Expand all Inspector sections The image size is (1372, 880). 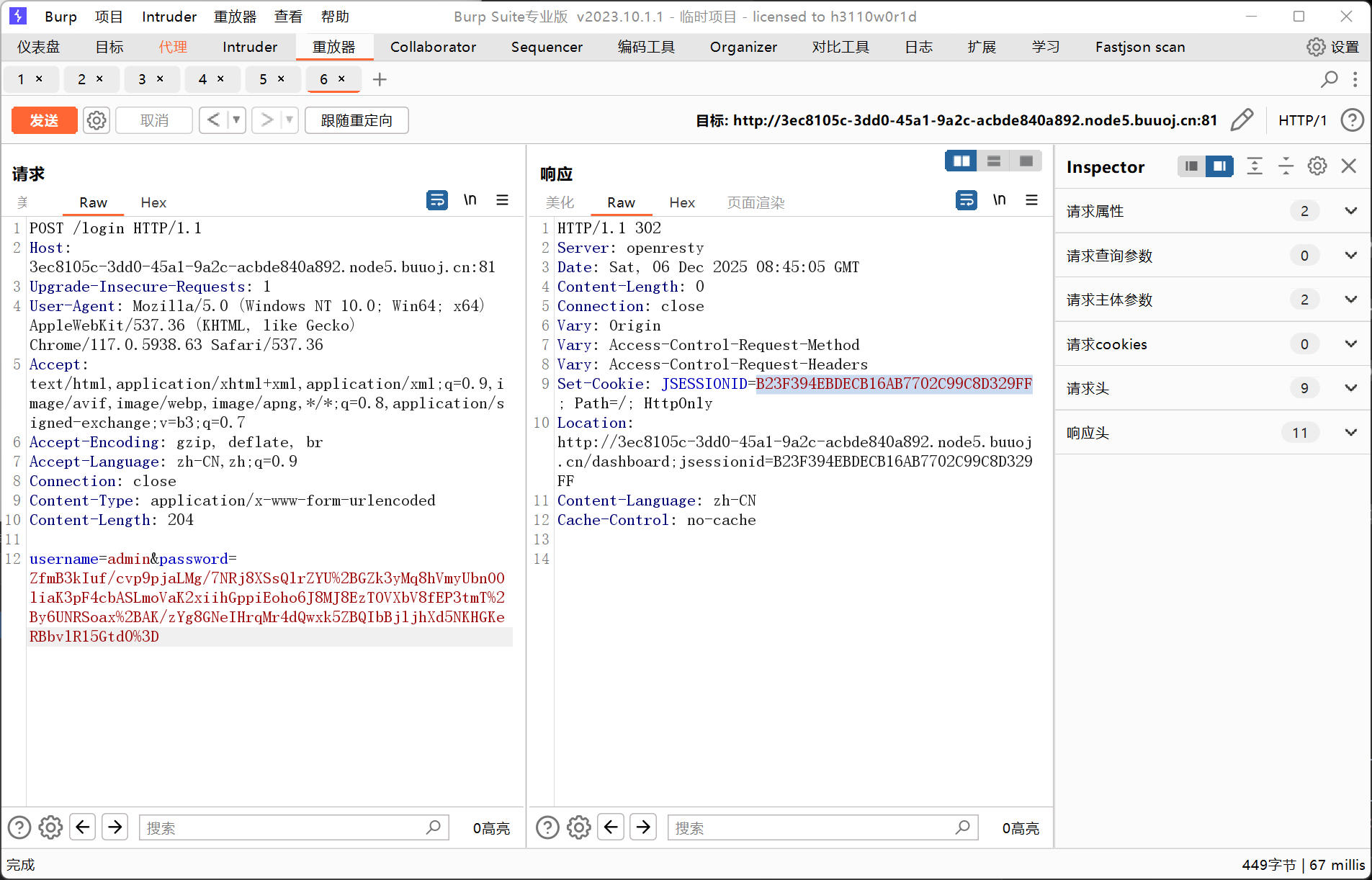click(x=1255, y=166)
